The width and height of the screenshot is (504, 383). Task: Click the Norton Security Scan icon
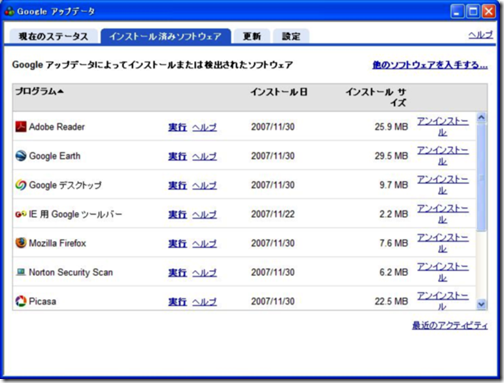tap(21, 272)
